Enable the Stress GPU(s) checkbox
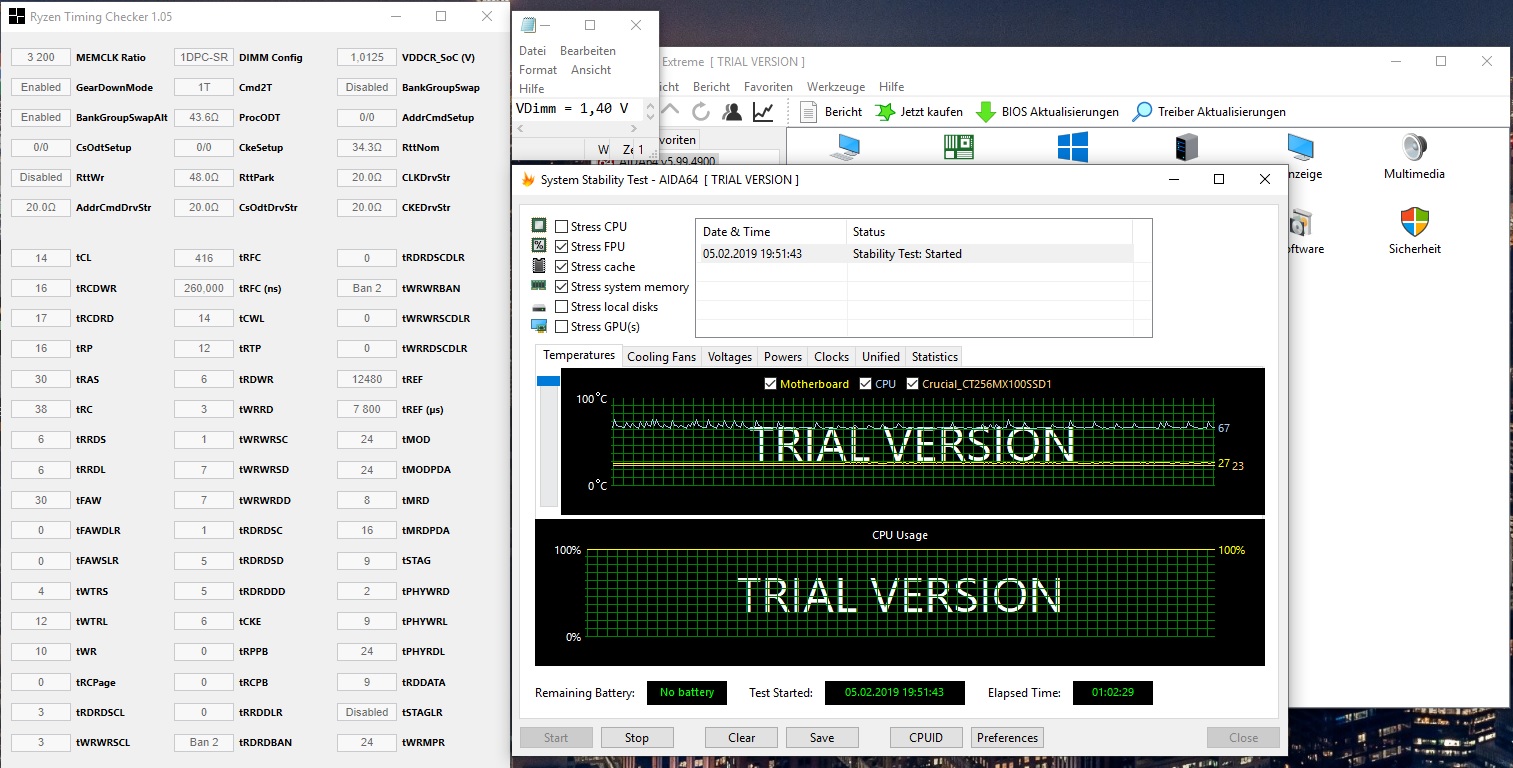 561,326
